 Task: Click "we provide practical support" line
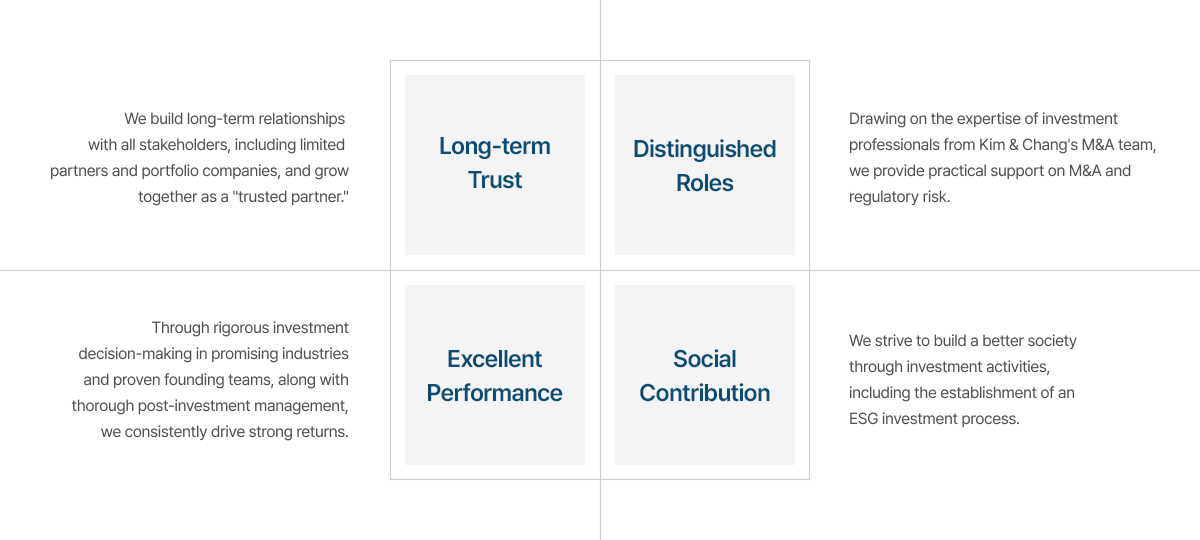tap(990, 170)
